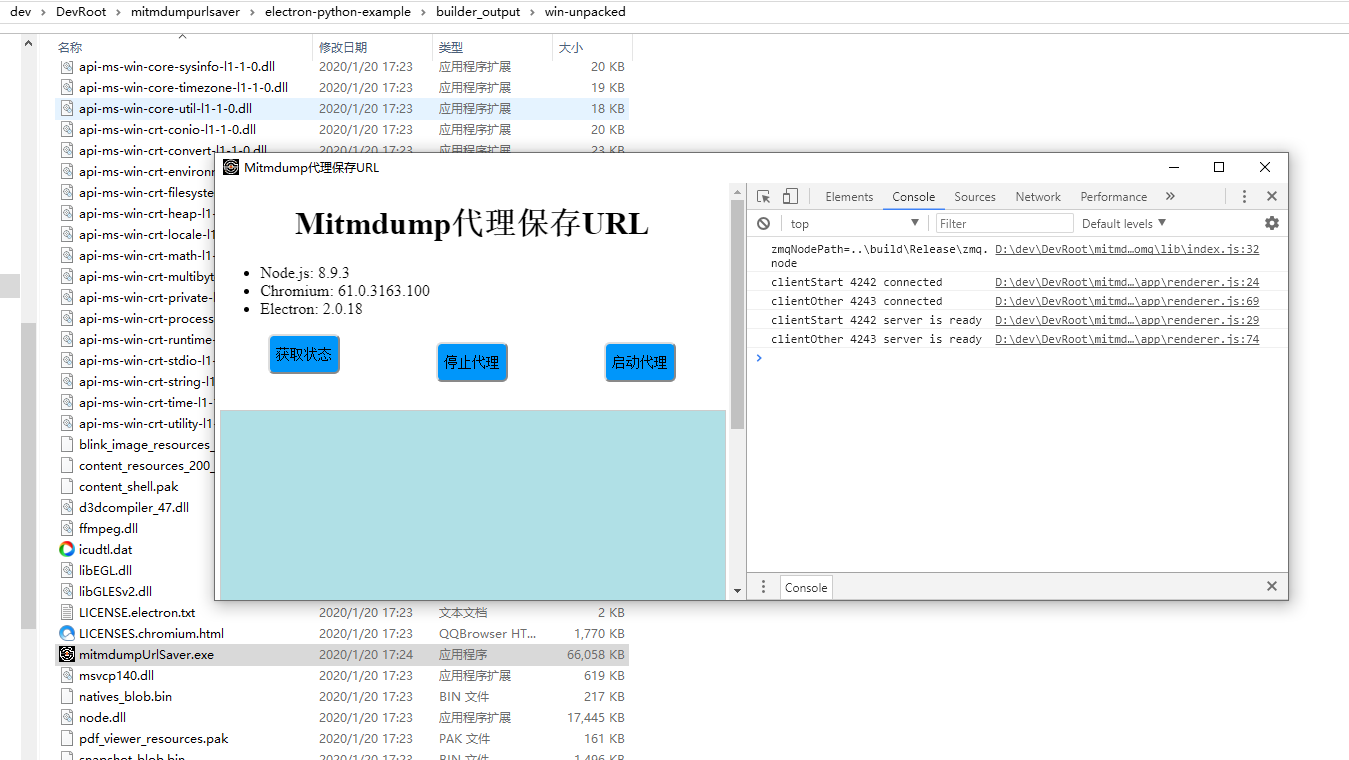Image resolution: width=1349 pixels, height=760 pixels.
Task: Maximize the Mitmdump代理保存URL window
Action: [1219, 167]
